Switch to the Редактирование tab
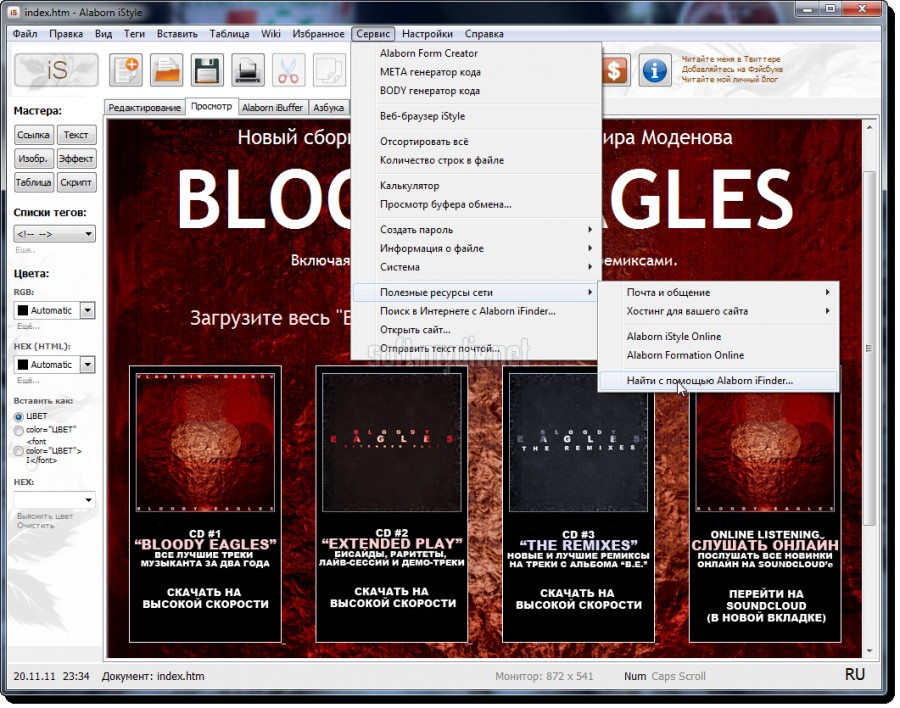Viewport: 900px width, 708px height. (x=144, y=107)
